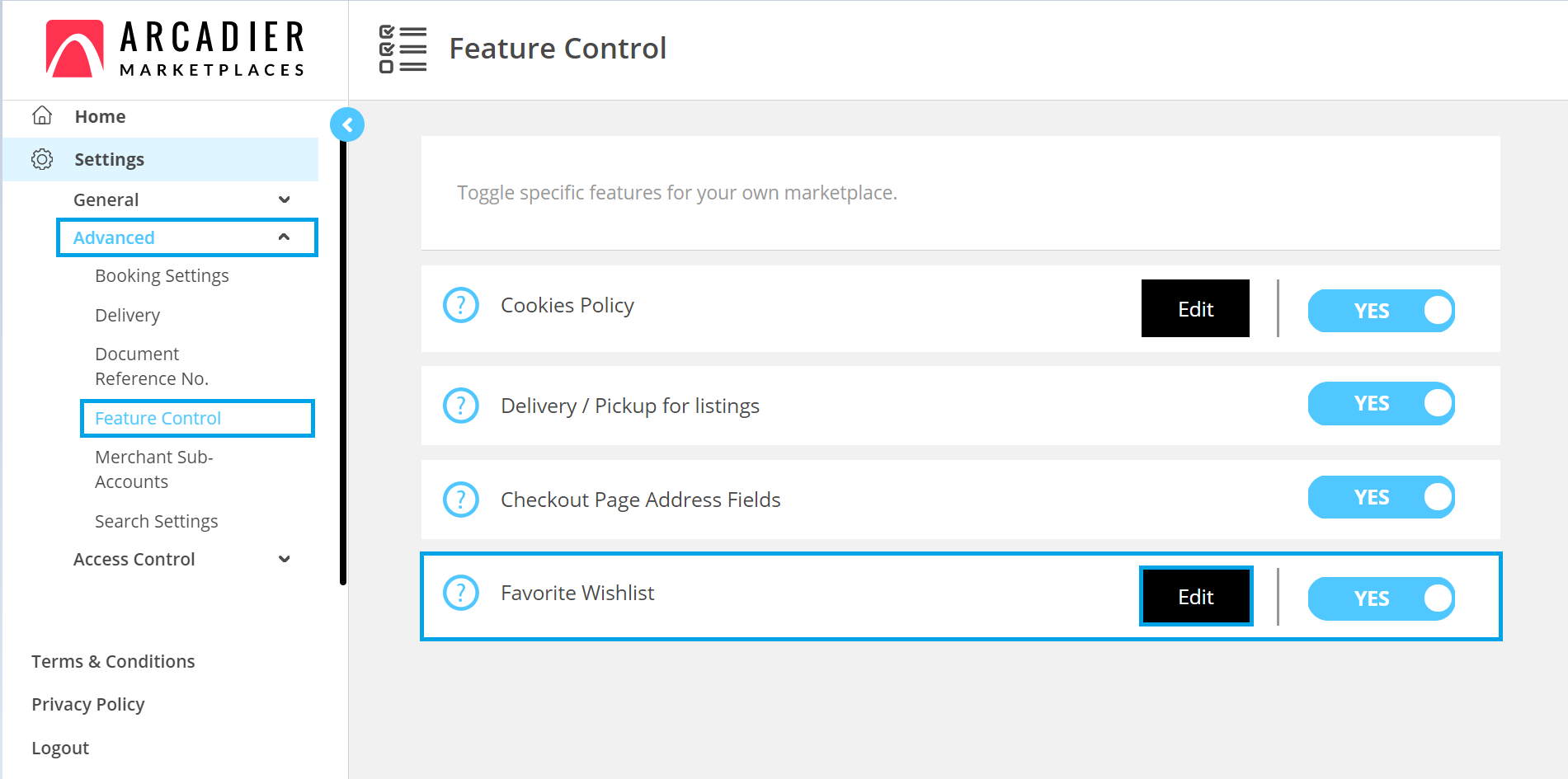Click Edit for Favorite Wishlist
Viewport: 1568px width, 779px height.
click(x=1195, y=597)
